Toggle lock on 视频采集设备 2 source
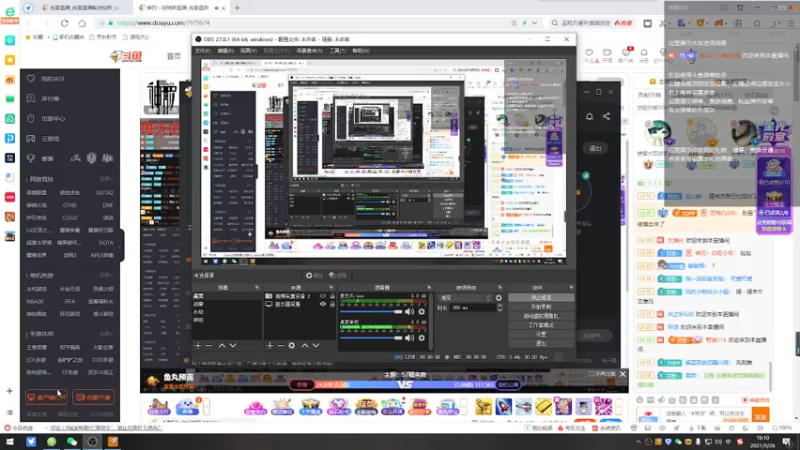The width and height of the screenshot is (800, 450). coord(332,296)
